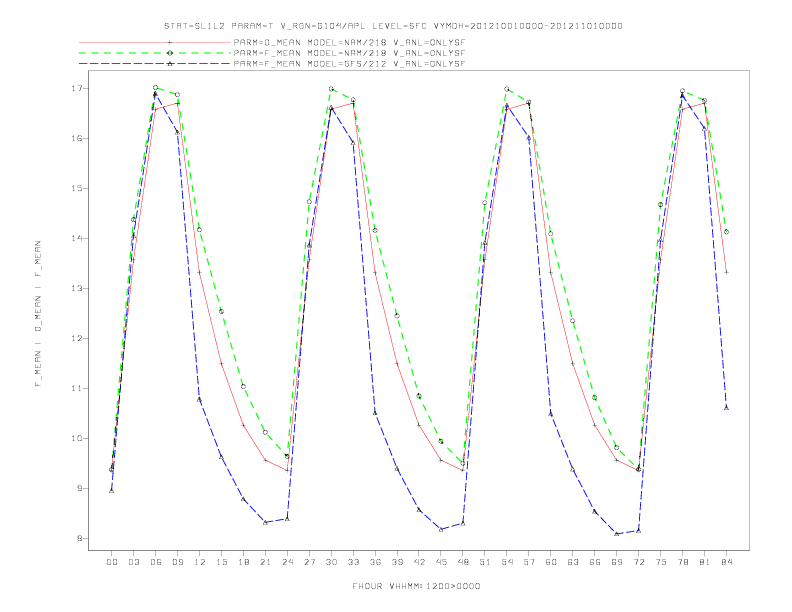This screenshot has width=792, height=612.
Task: Click the x-axis tick label 12
Action: [200, 562]
